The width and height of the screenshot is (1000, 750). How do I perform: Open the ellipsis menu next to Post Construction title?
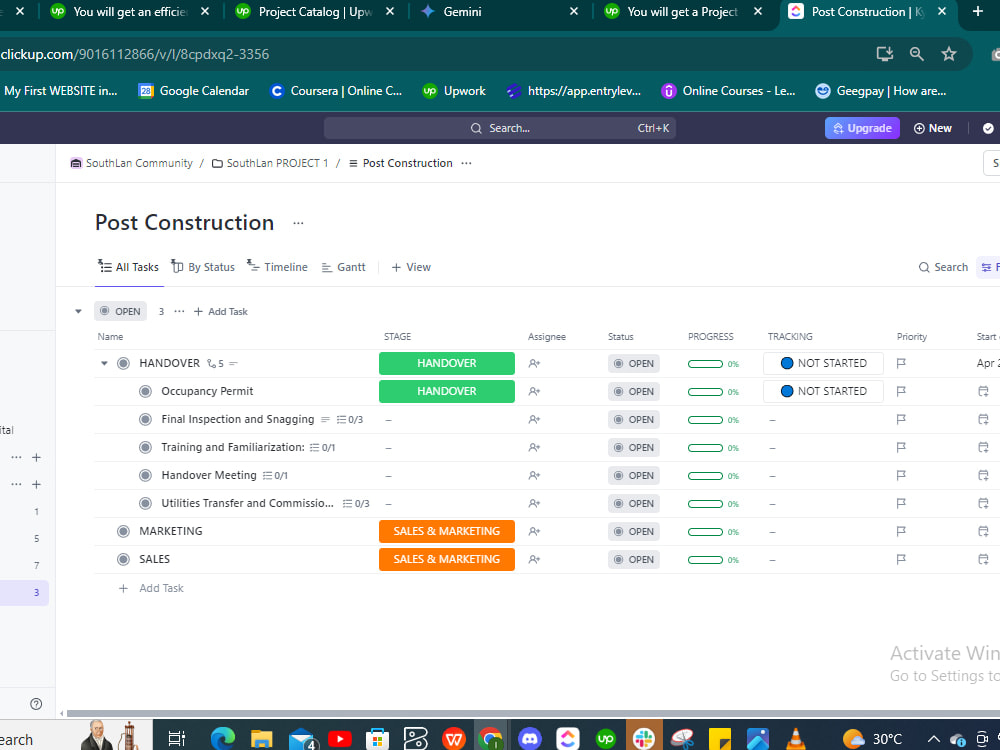click(x=297, y=223)
